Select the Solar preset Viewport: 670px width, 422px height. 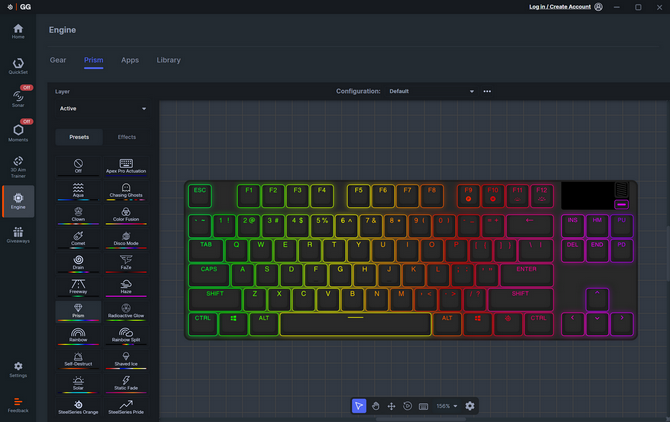tap(78, 384)
